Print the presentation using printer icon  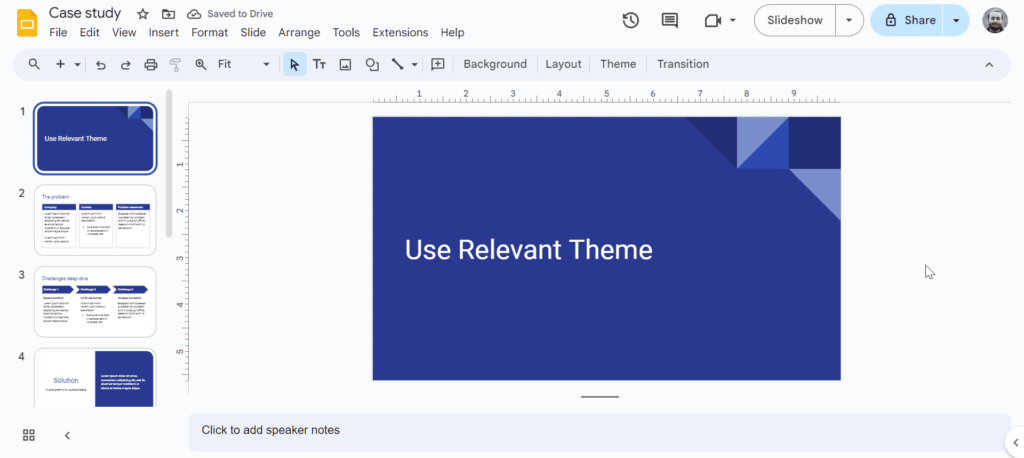(151, 64)
